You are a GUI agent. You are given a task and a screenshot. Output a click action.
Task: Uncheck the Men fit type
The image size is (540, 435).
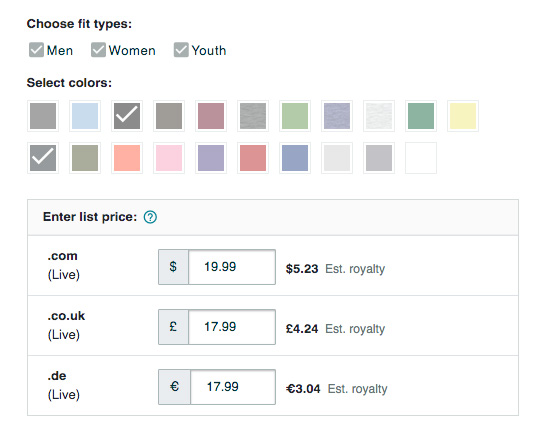pyautogui.click(x=36, y=50)
